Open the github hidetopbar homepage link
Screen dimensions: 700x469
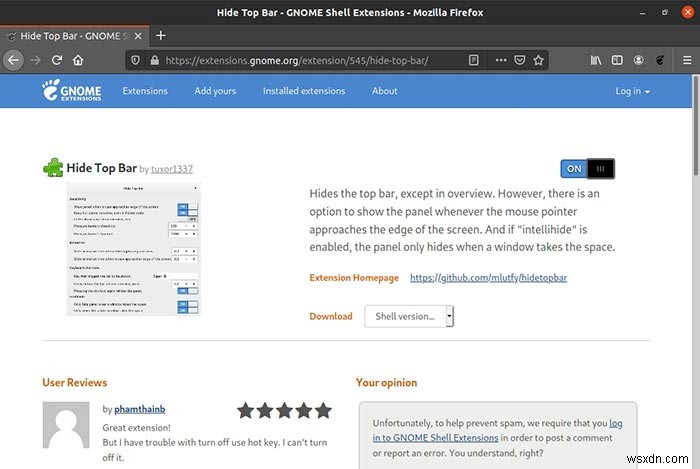tap(488, 278)
